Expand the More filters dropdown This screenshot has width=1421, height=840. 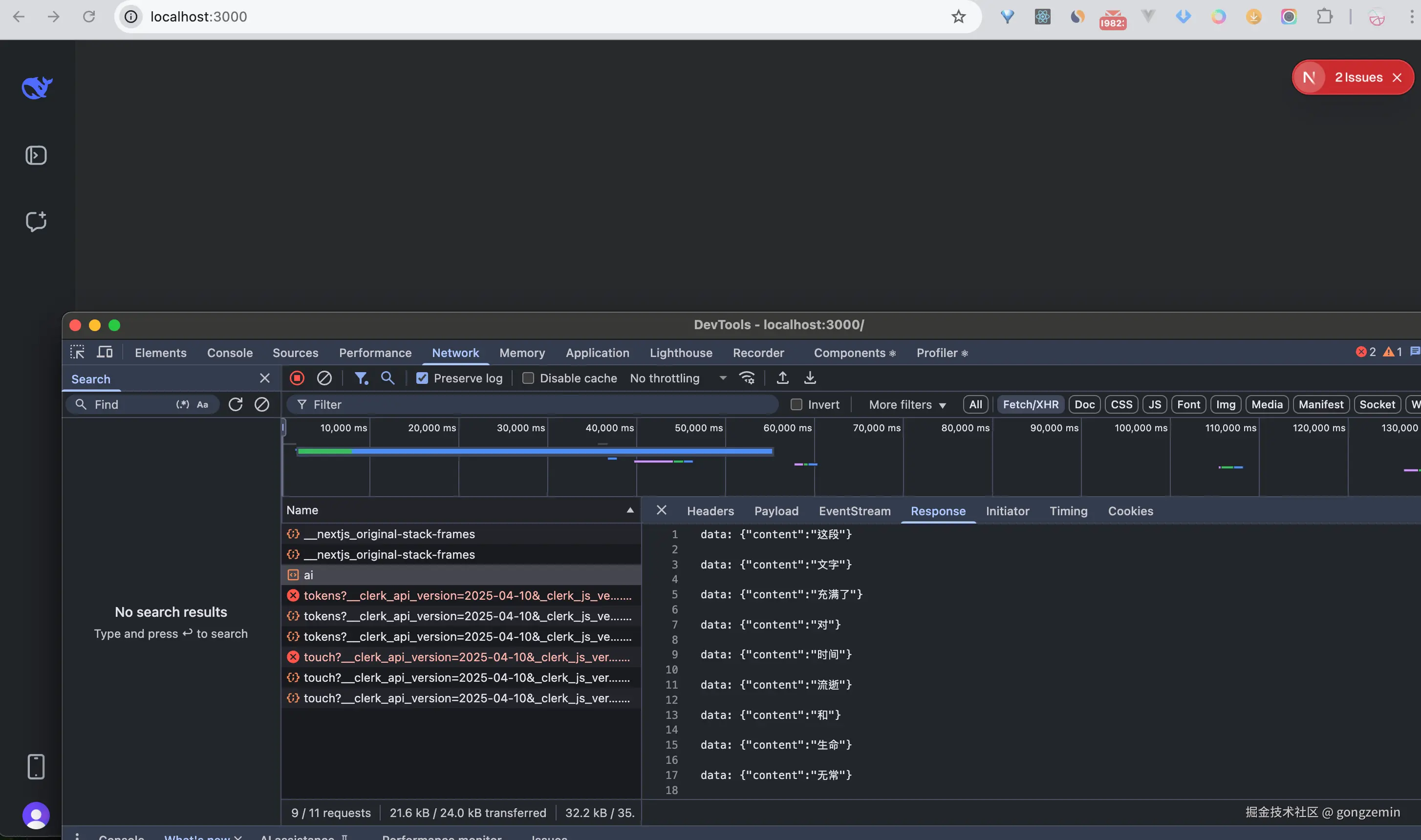click(x=907, y=405)
